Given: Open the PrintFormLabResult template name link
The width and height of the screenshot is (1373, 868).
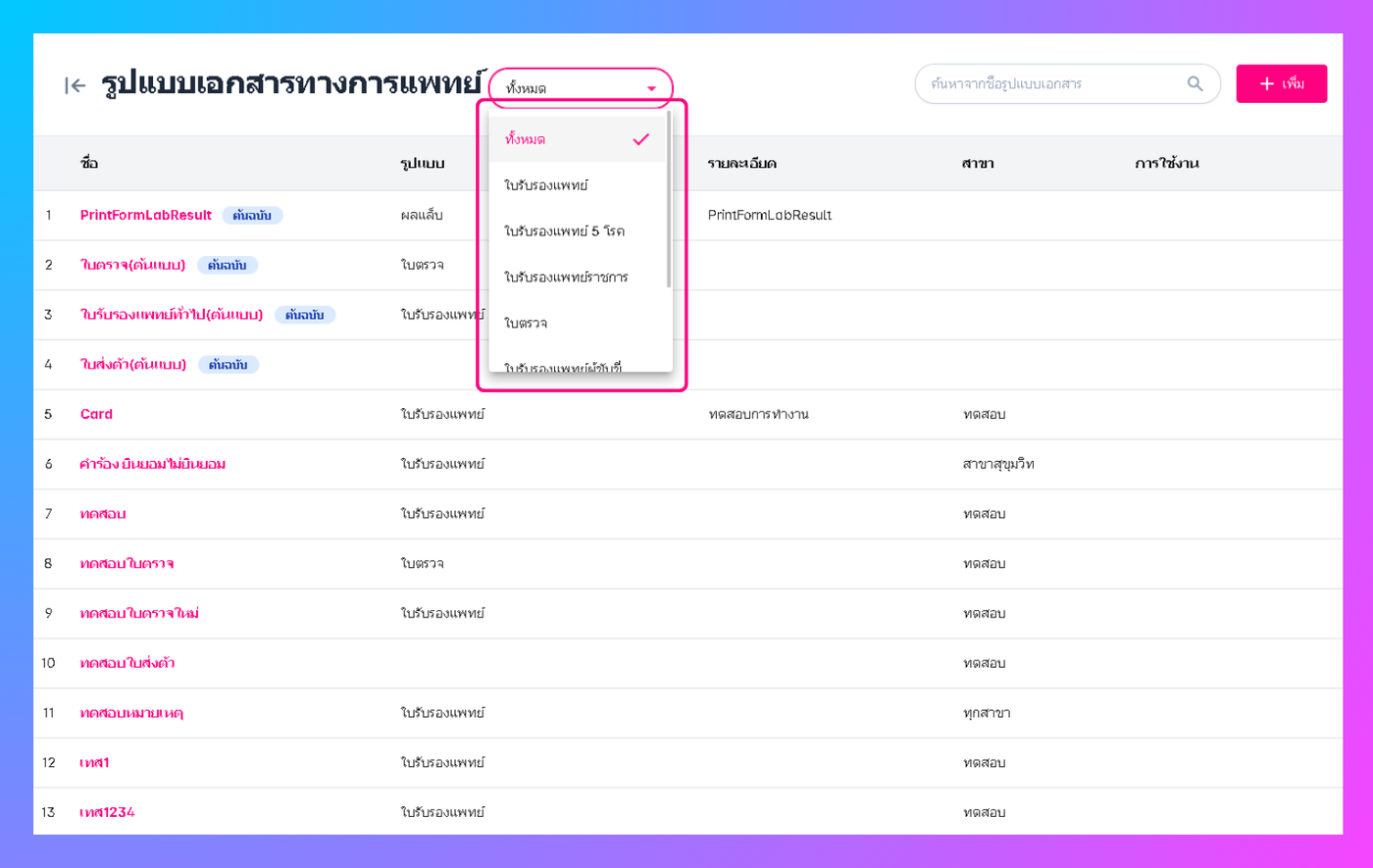Looking at the screenshot, I should pos(146,215).
